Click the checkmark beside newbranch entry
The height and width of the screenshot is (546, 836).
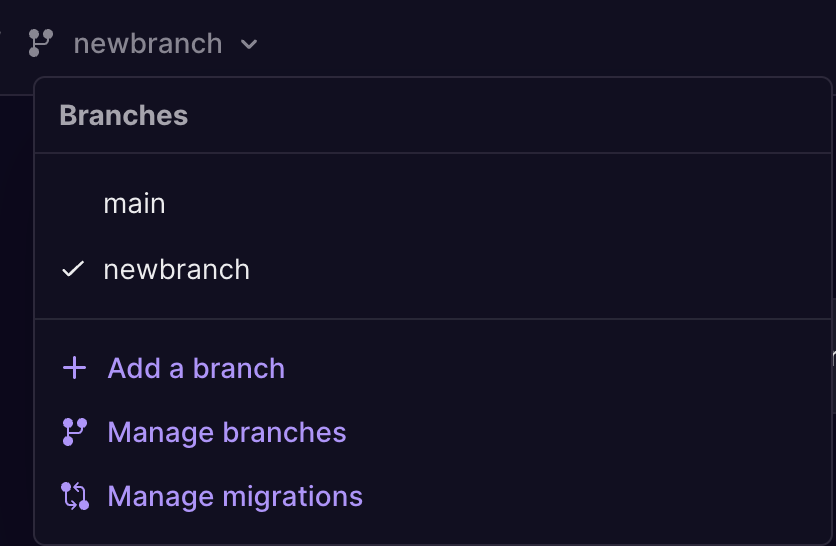point(72,270)
